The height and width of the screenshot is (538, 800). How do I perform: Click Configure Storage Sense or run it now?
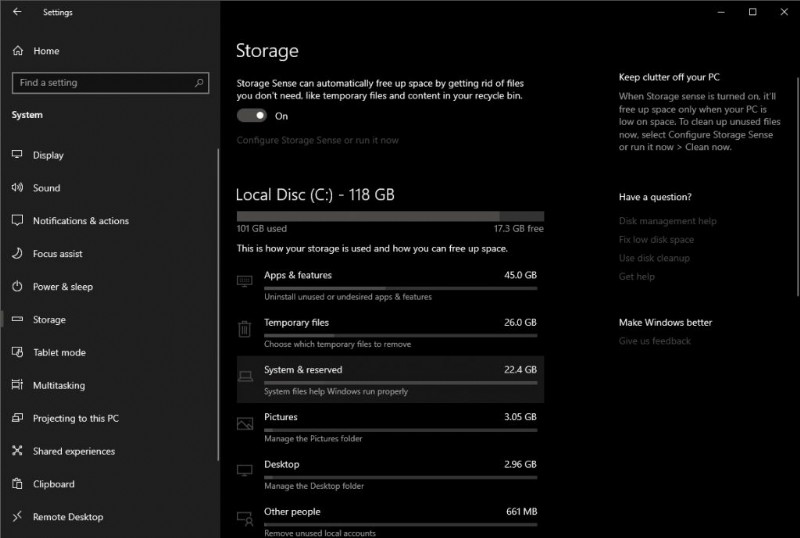coord(317,140)
